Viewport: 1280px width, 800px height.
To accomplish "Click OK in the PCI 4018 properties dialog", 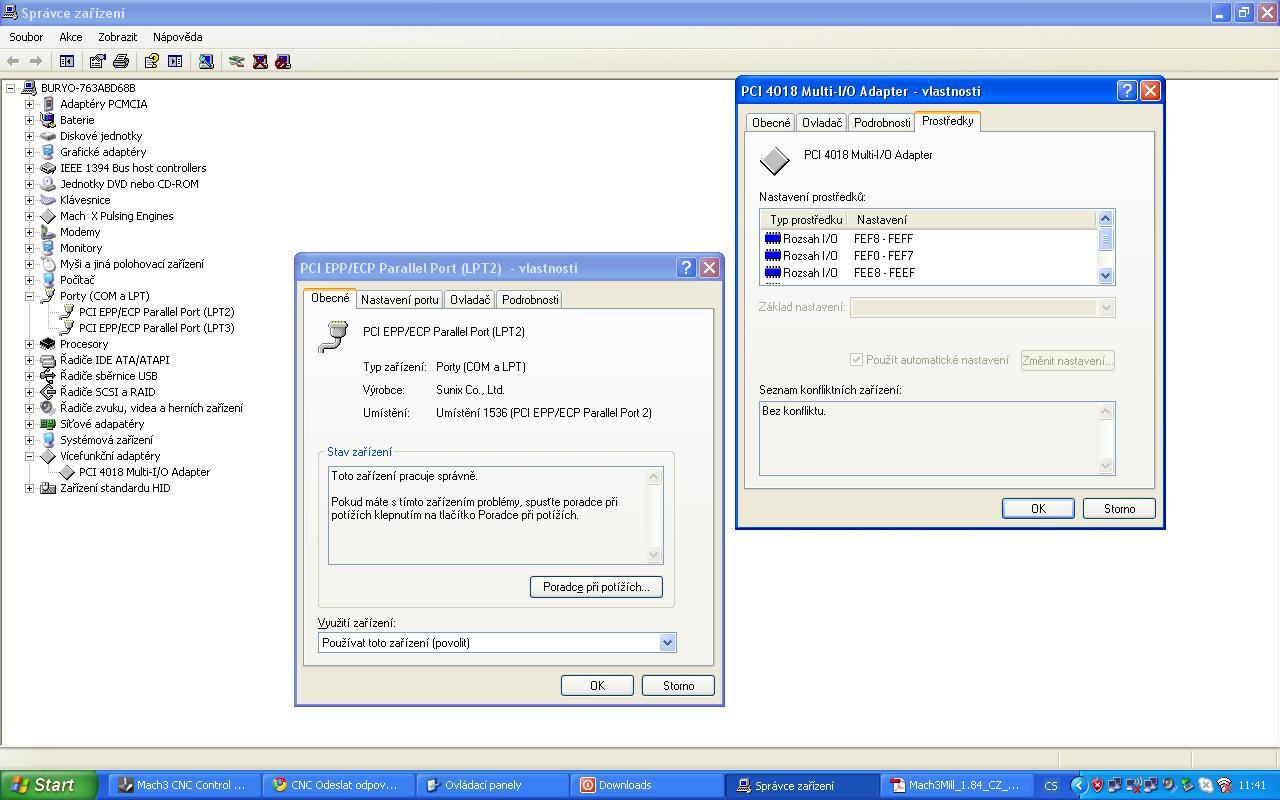I will pyautogui.click(x=1037, y=509).
